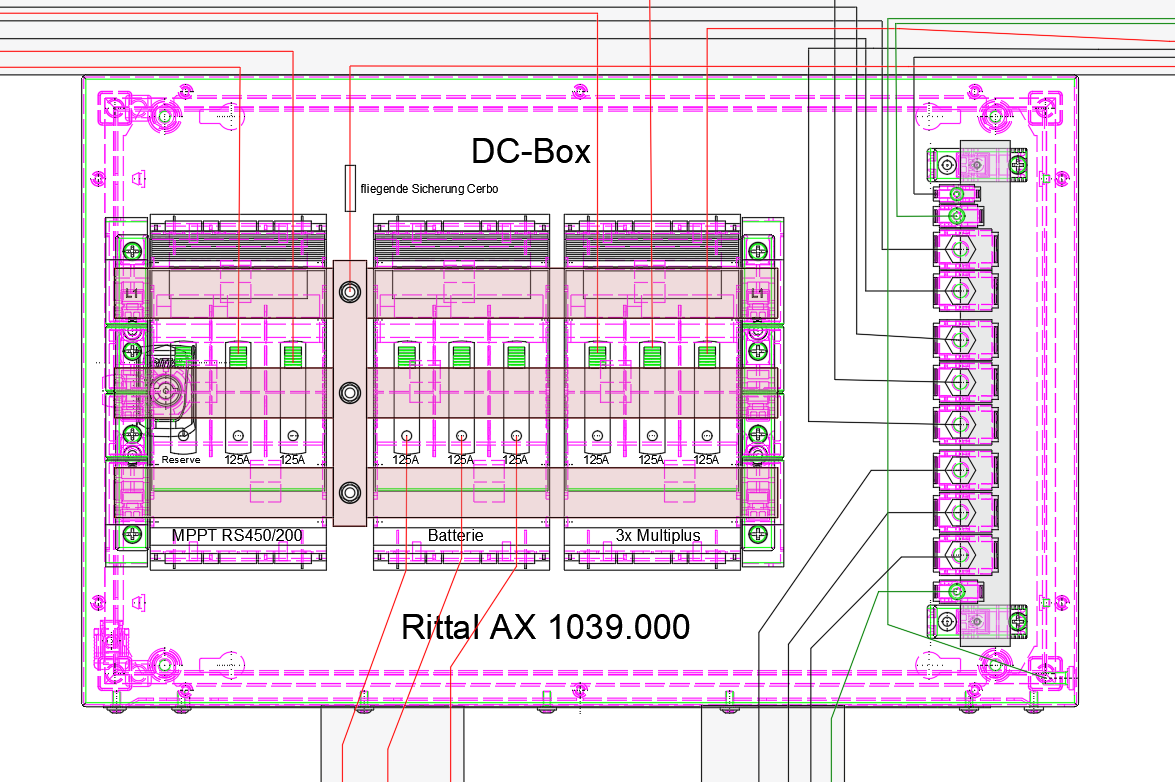Select the 'Reserve' fuse label
Image resolution: width=1175 pixels, height=782 pixels.
[181, 460]
